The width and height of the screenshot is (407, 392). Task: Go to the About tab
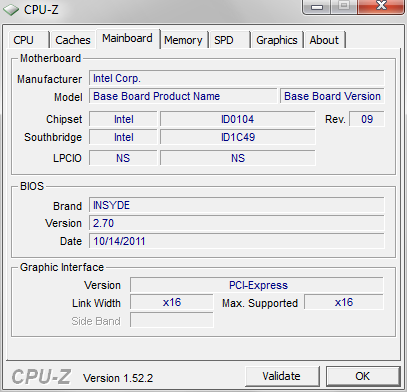324,40
